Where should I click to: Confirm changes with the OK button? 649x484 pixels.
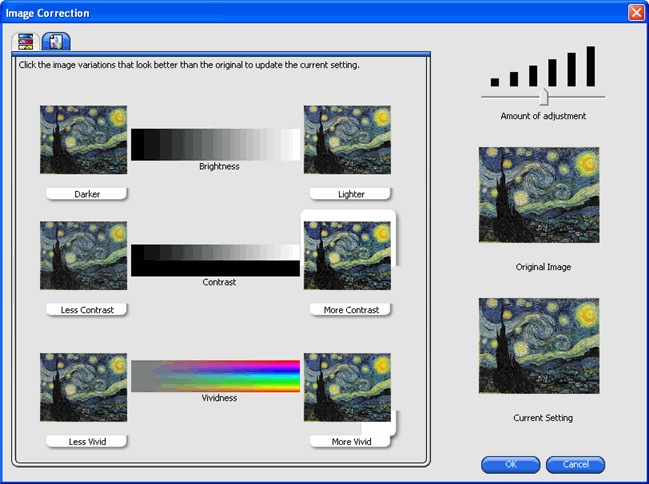[x=511, y=465]
